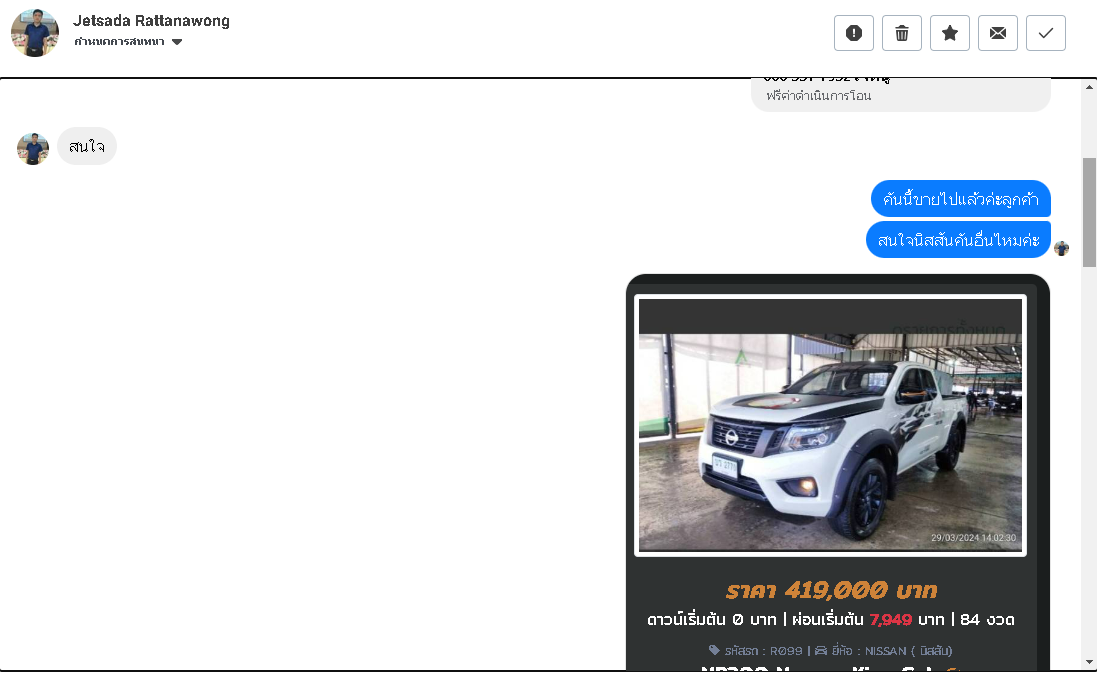Report conversation with the exclamation icon

click(854, 33)
